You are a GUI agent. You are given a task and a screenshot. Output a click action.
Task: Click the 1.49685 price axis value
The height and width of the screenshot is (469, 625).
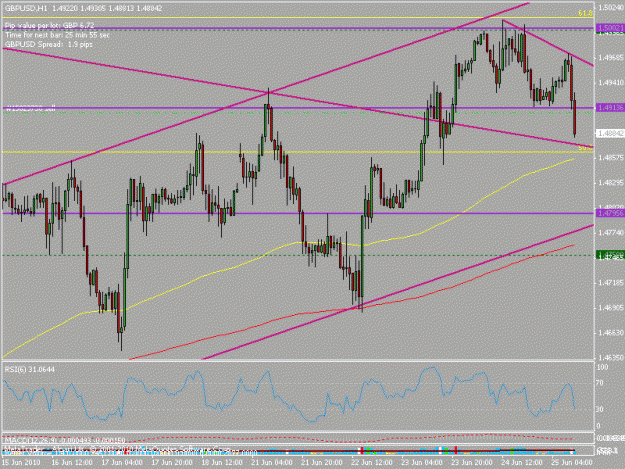coord(611,57)
